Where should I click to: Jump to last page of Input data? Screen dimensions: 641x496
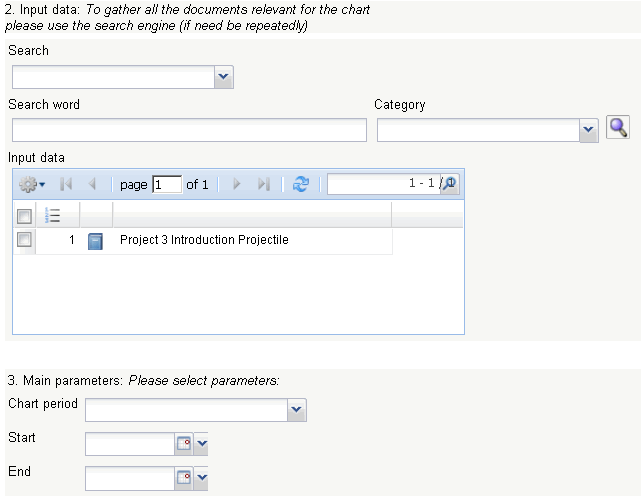(x=264, y=184)
